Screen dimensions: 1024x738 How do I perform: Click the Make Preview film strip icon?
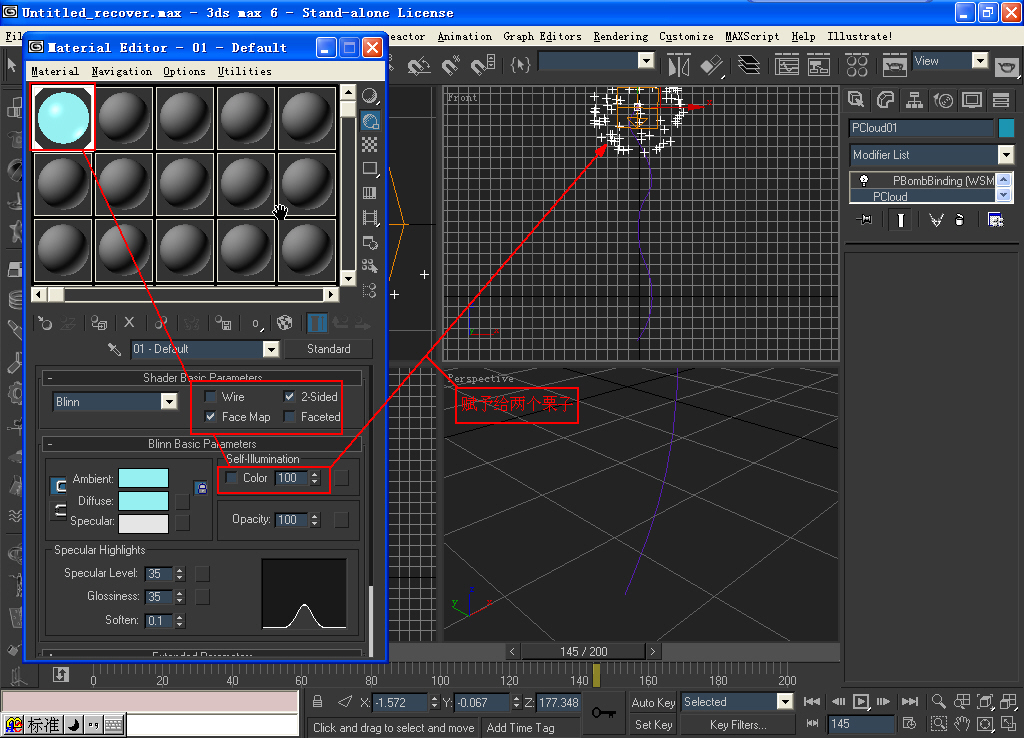370,217
